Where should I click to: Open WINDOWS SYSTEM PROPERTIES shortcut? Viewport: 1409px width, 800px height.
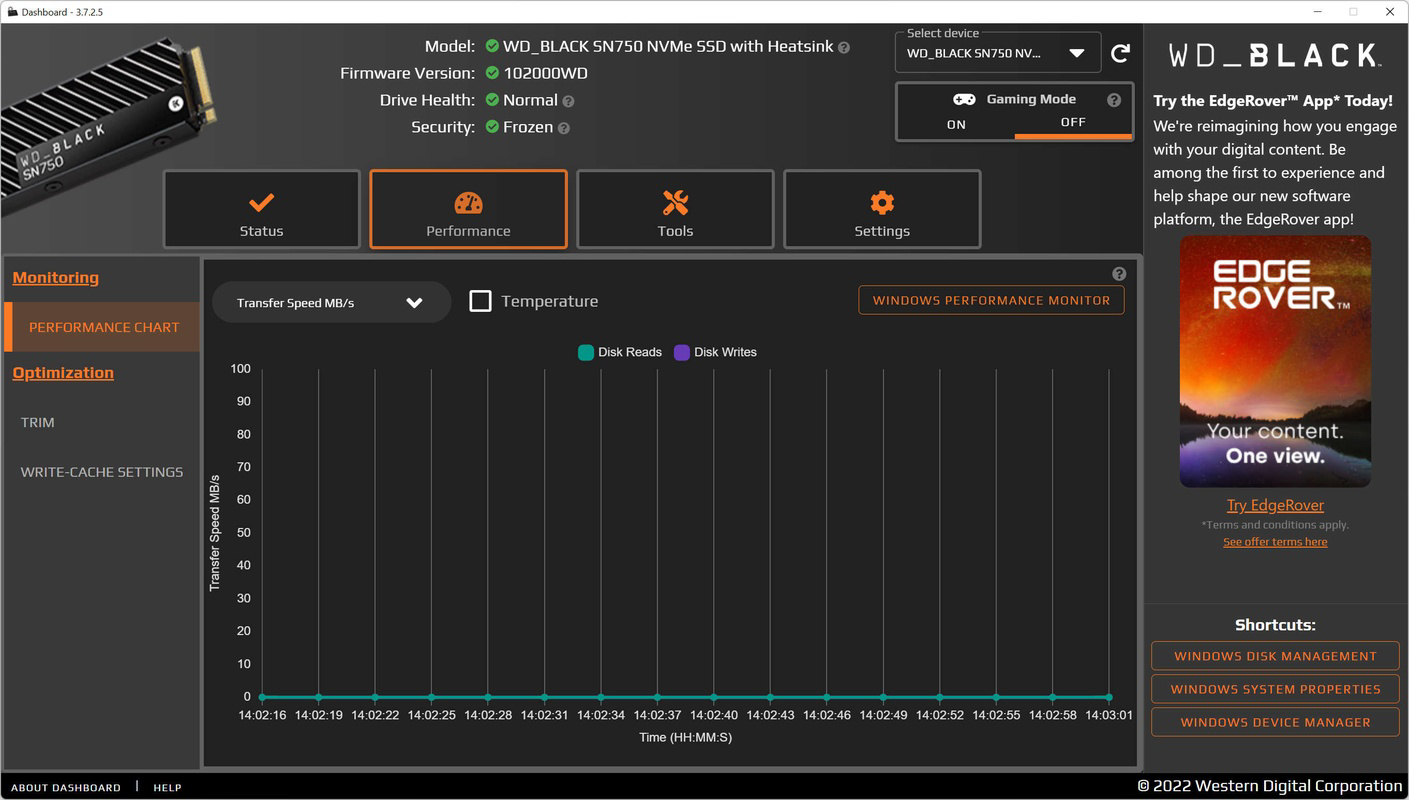1275,689
